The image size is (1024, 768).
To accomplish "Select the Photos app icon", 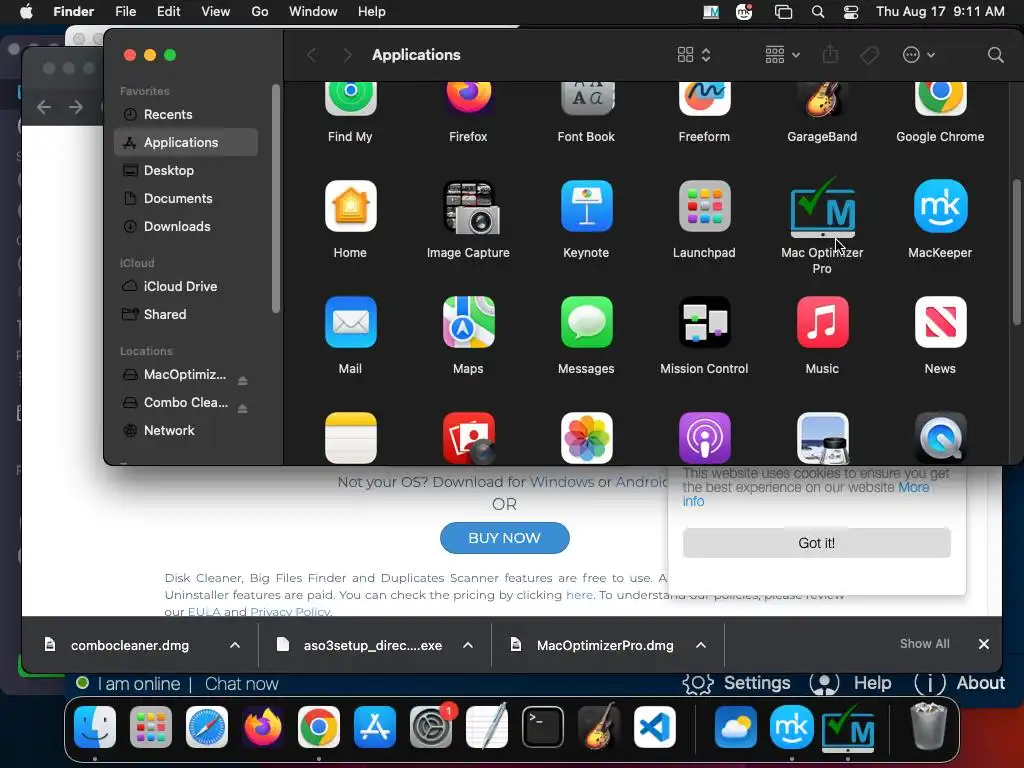I will tap(586, 438).
